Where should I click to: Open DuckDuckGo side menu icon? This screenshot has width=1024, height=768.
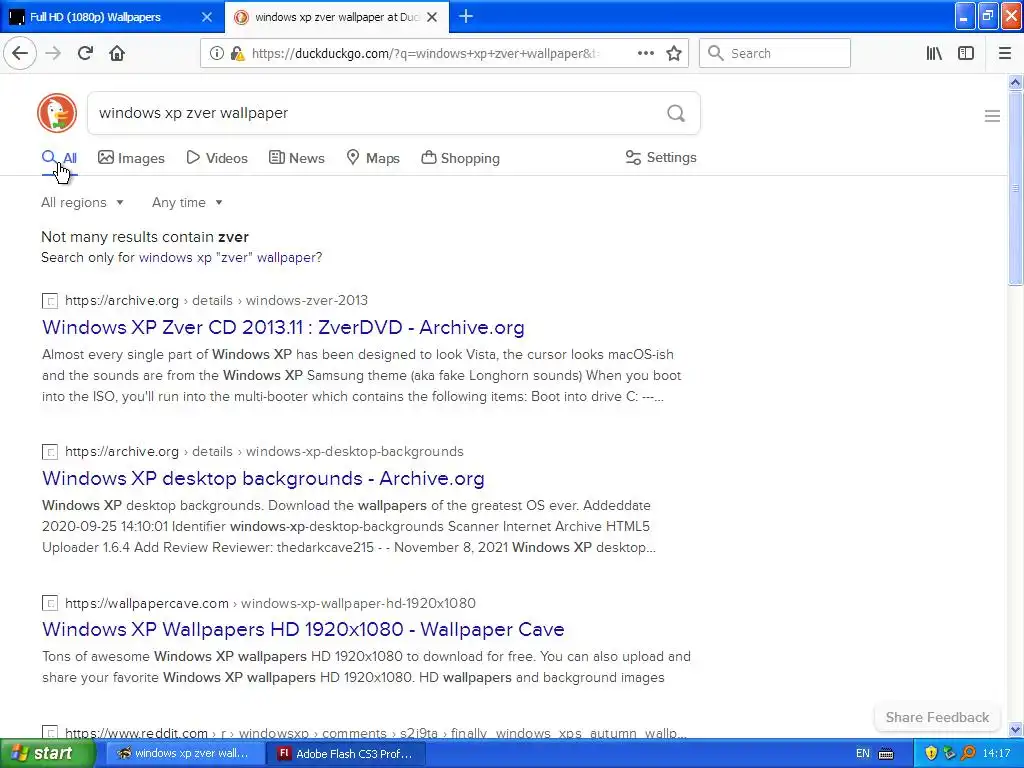(992, 116)
